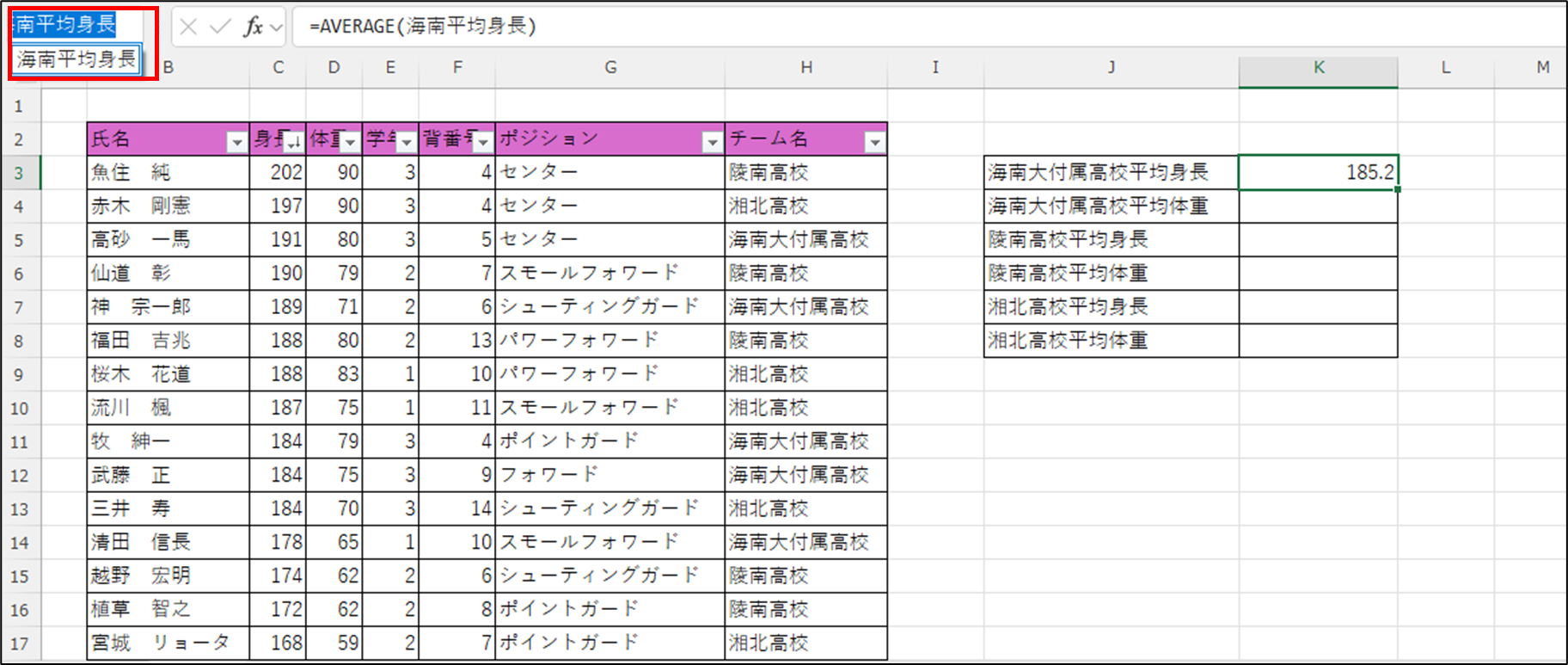Click the cancel (X) icon in formula bar
Screen dimensions: 1568x665
(x=189, y=27)
